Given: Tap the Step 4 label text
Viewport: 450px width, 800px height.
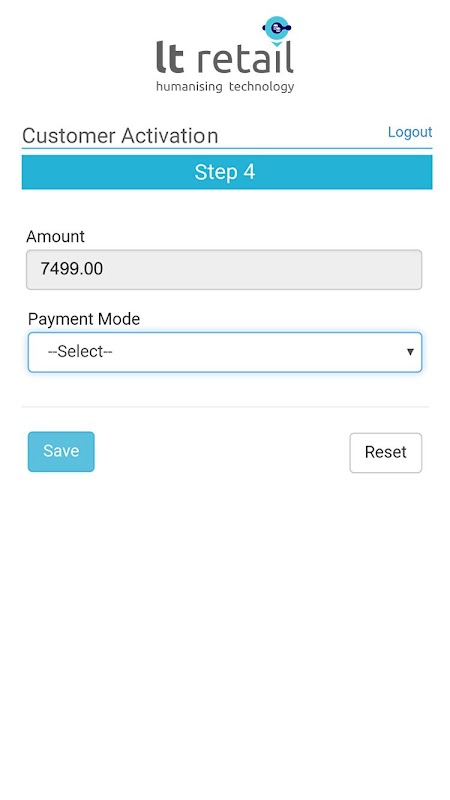Looking at the screenshot, I should click(x=224, y=172).
